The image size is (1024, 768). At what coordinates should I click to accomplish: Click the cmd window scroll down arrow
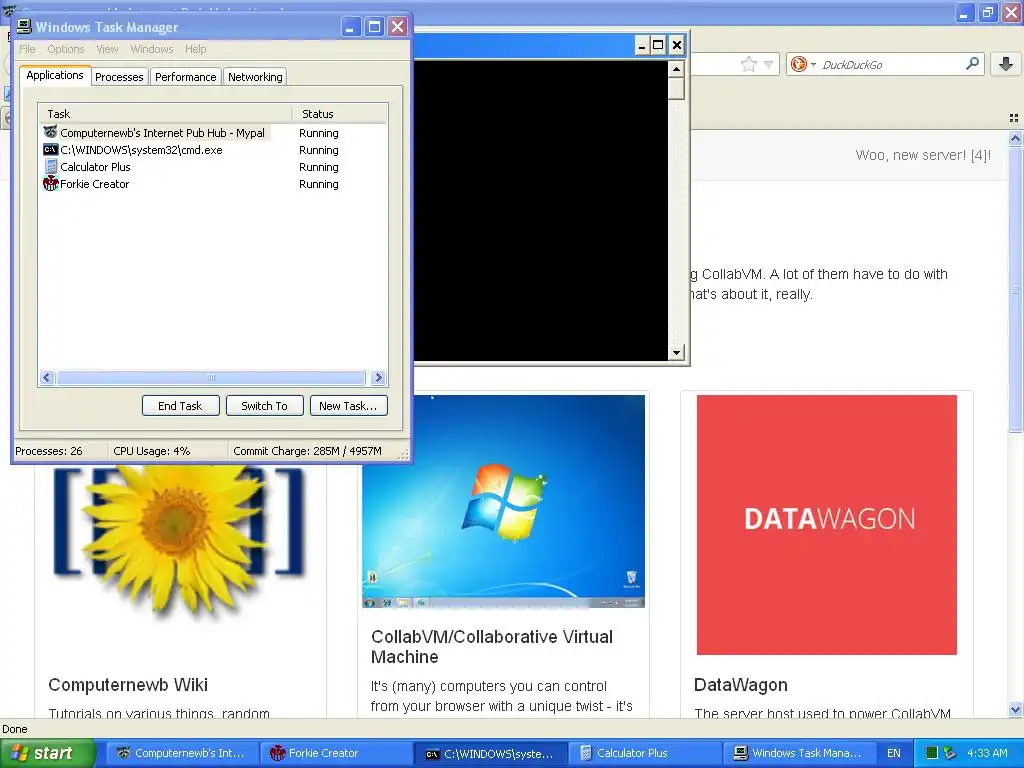(x=676, y=353)
